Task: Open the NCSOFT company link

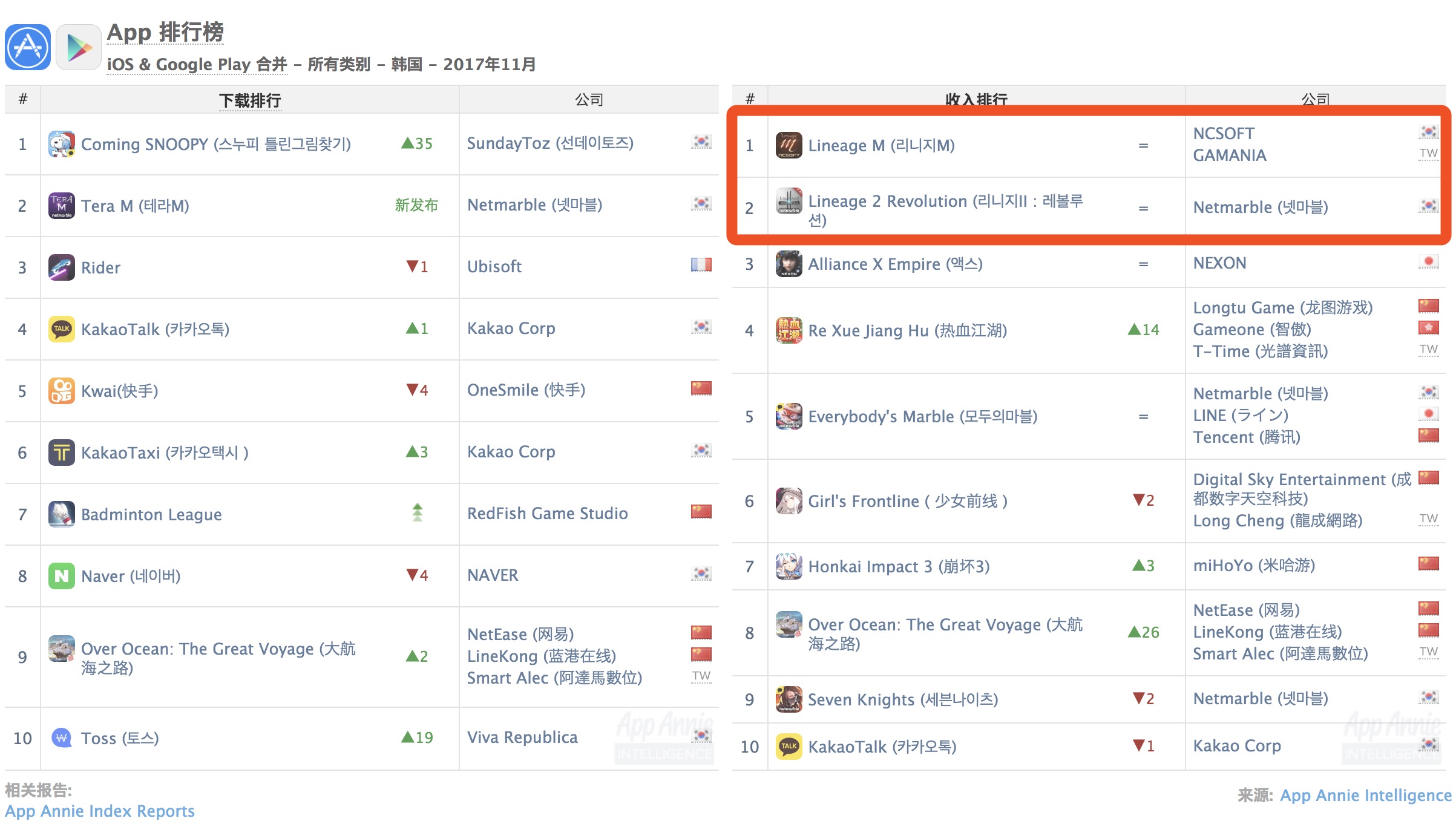Action: (1224, 133)
